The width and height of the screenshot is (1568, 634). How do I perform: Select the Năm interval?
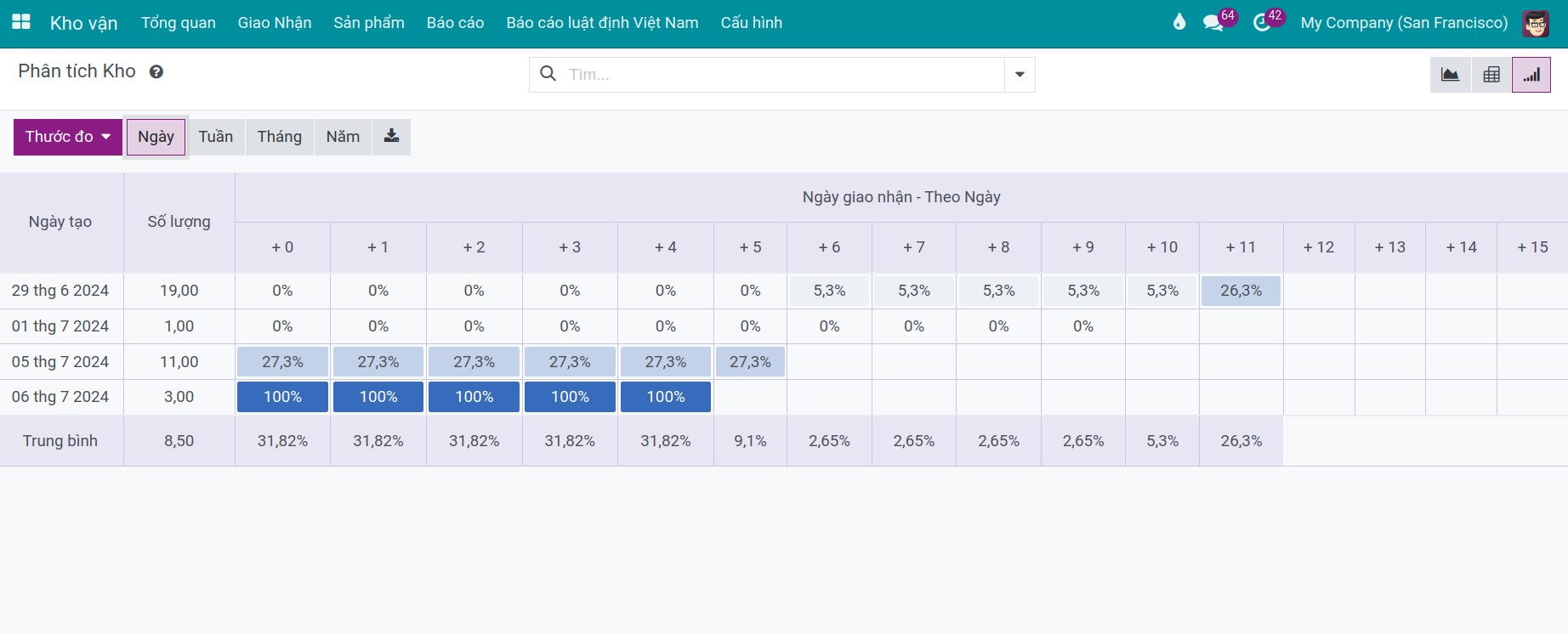343,137
